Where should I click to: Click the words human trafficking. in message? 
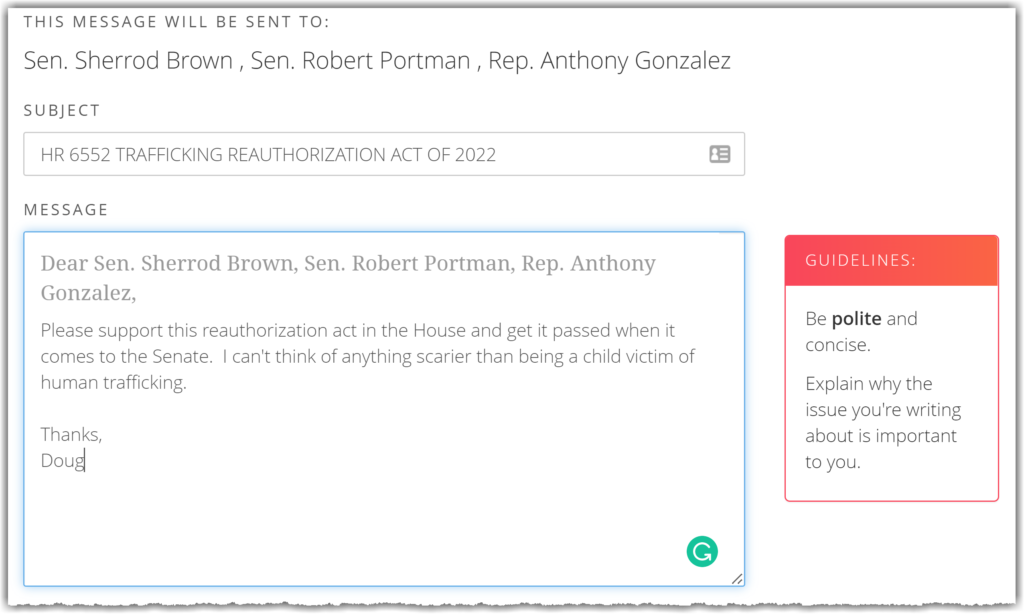[x=113, y=383]
